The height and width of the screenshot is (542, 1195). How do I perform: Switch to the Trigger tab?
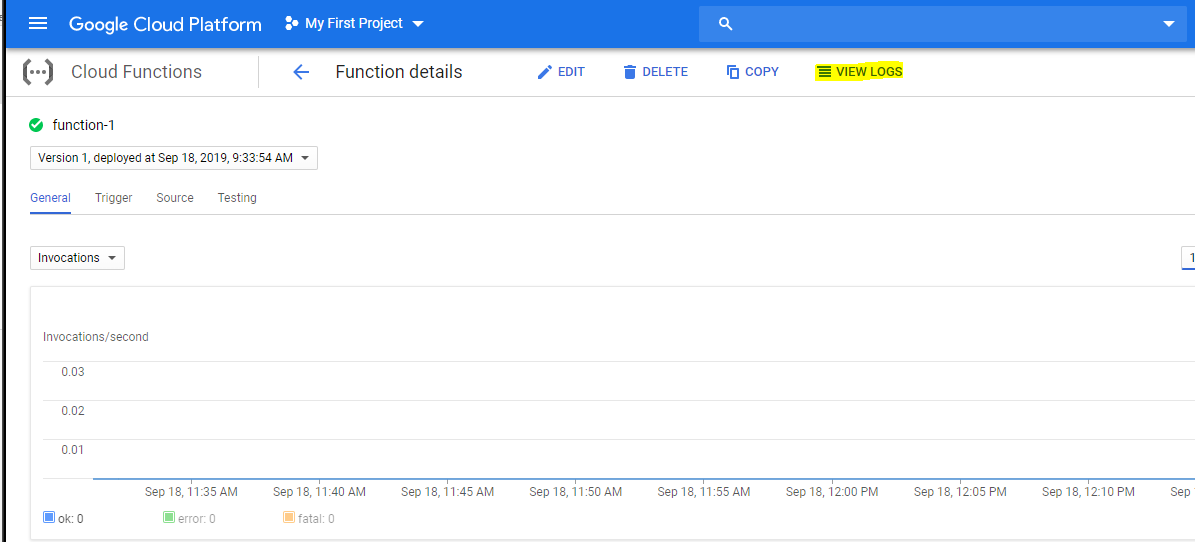[x=114, y=197]
